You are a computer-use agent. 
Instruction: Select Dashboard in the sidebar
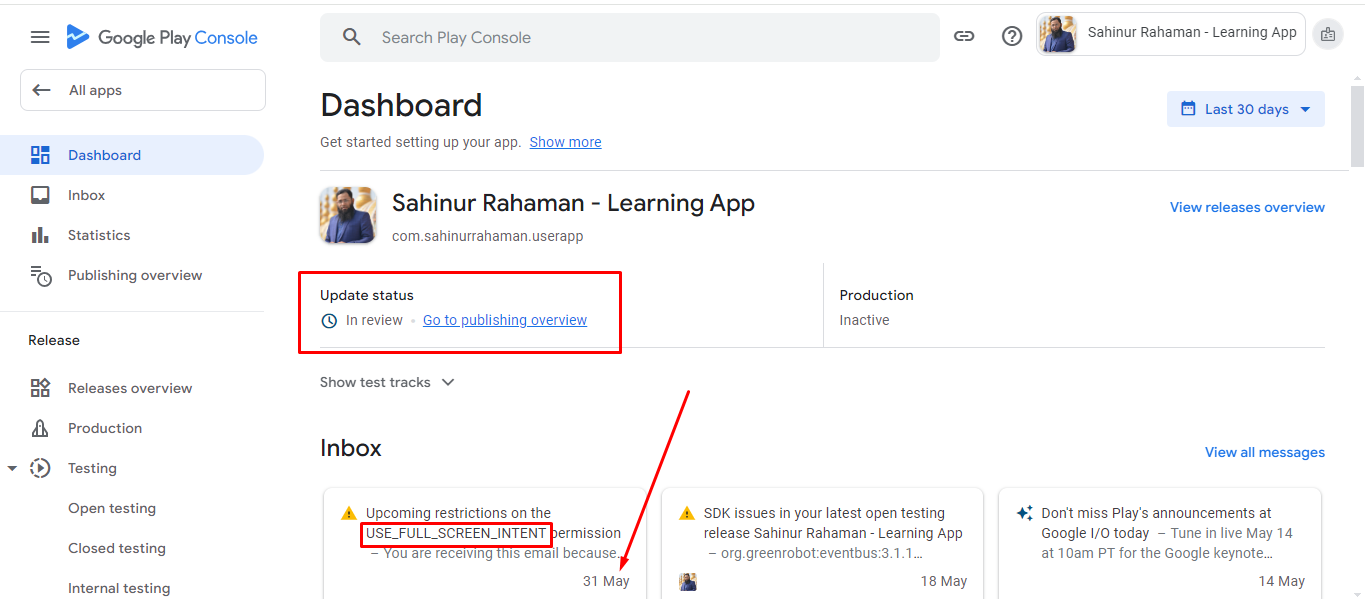click(x=132, y=155)
